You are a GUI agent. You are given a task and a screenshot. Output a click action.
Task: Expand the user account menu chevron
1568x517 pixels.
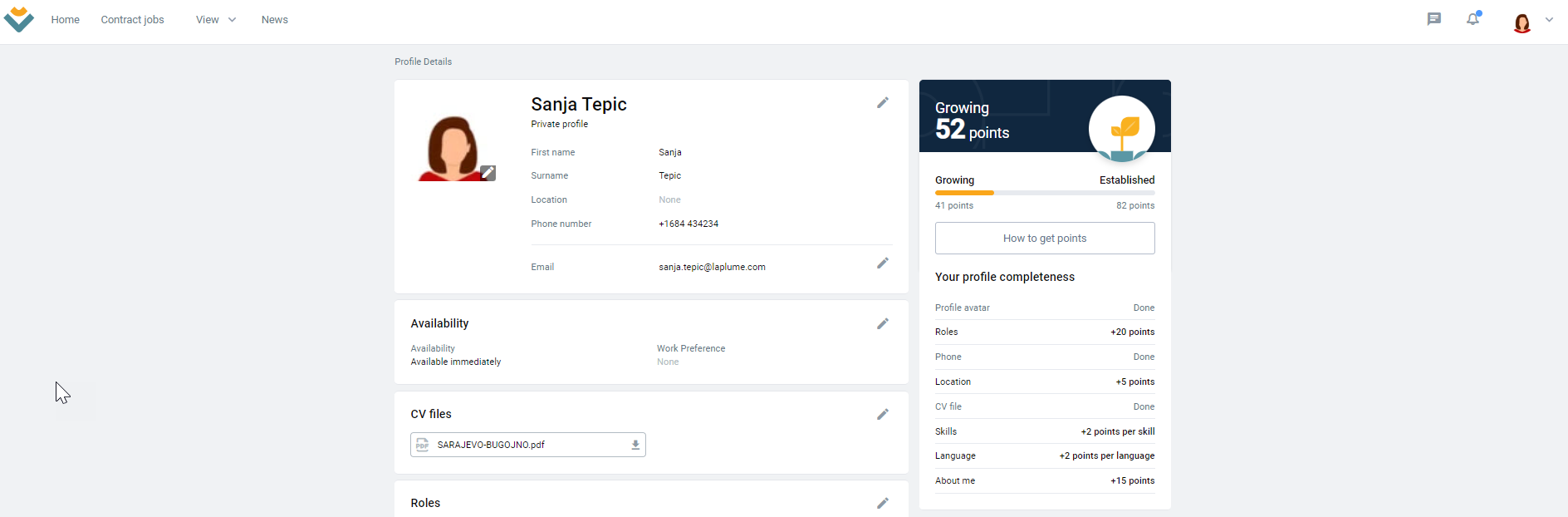point(1549,20)
